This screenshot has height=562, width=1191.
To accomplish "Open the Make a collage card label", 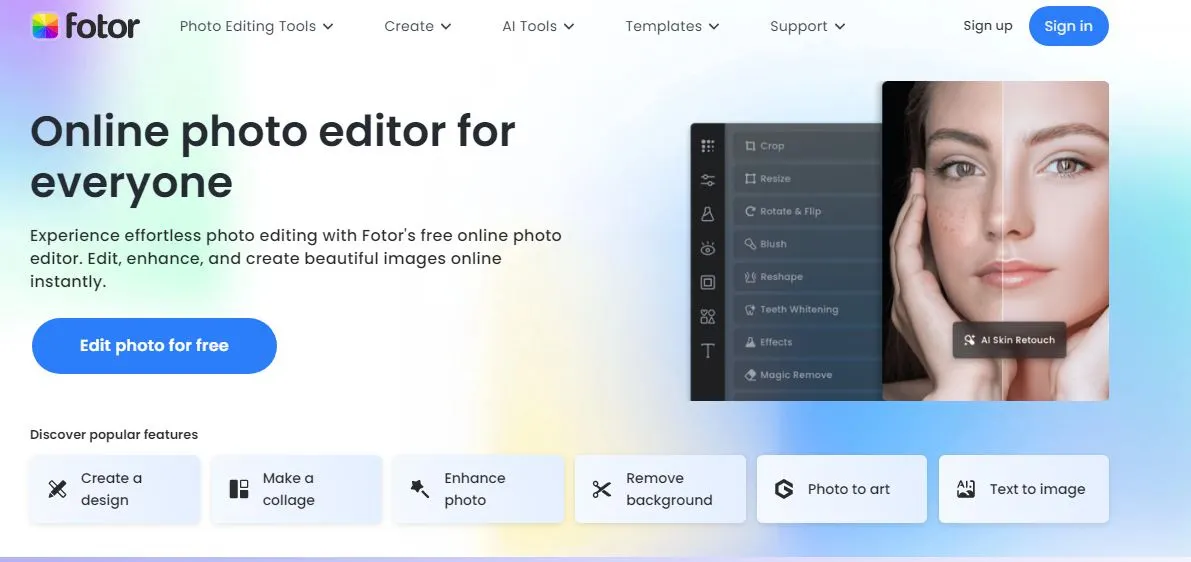I will tap(289, 489).
